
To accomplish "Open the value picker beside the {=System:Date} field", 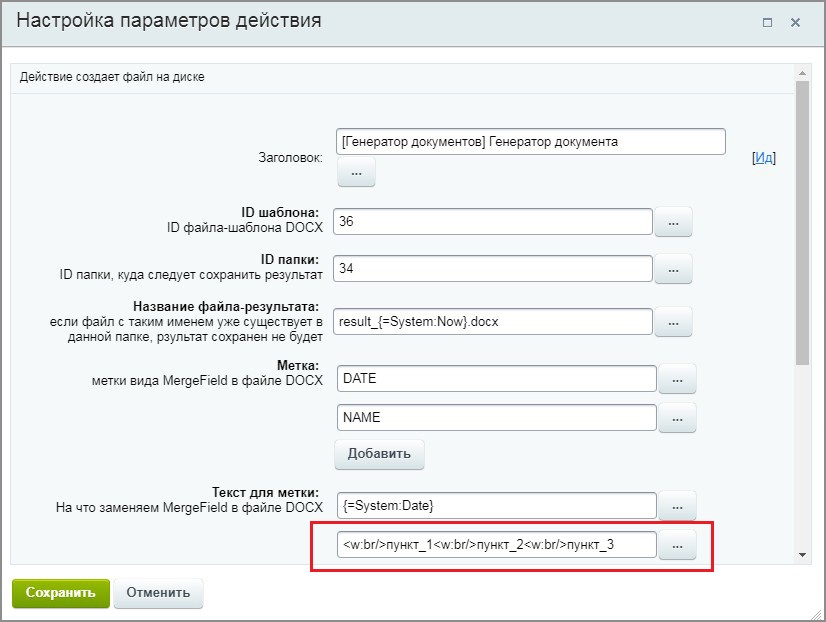I will tap(677, 506).
